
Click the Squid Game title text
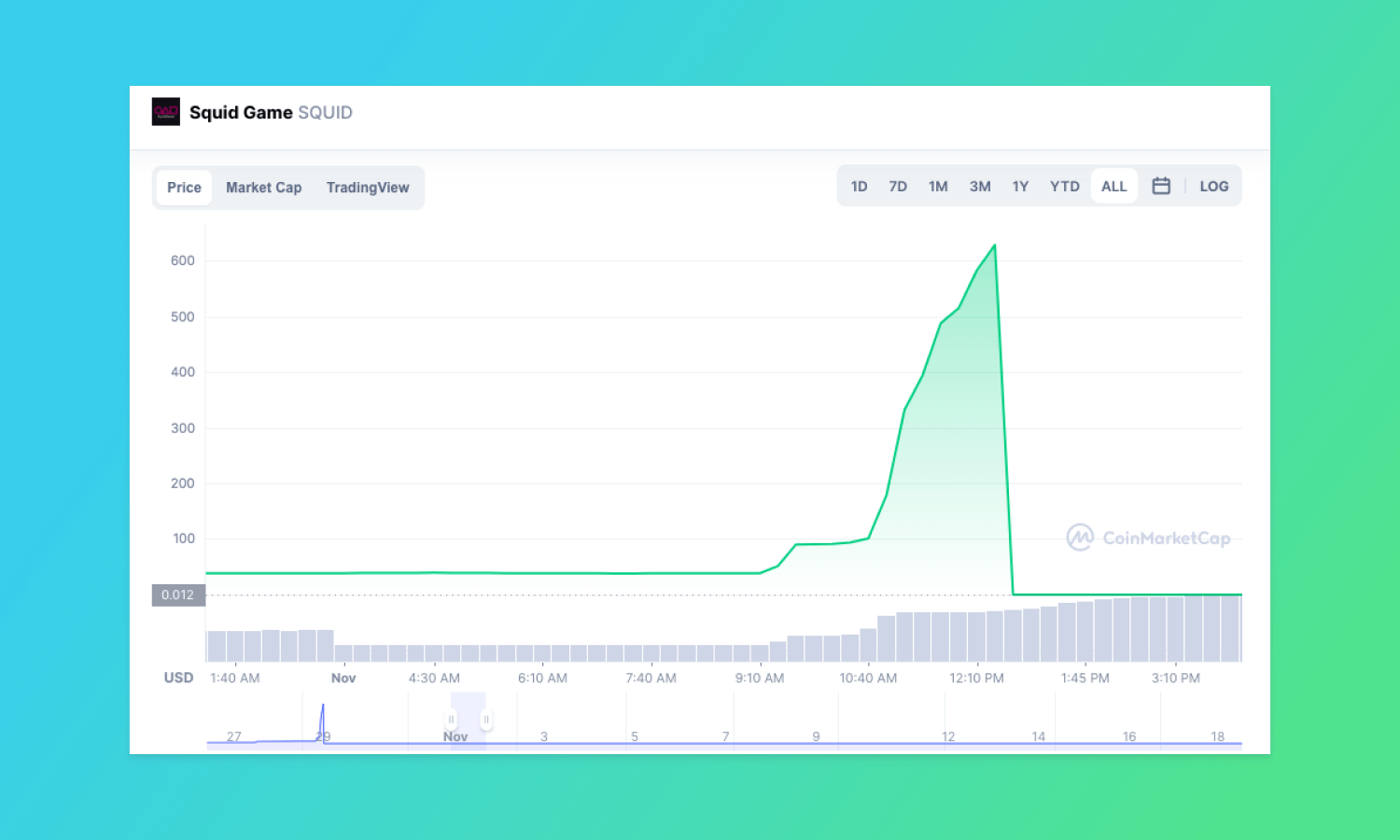tap(241, 113)
